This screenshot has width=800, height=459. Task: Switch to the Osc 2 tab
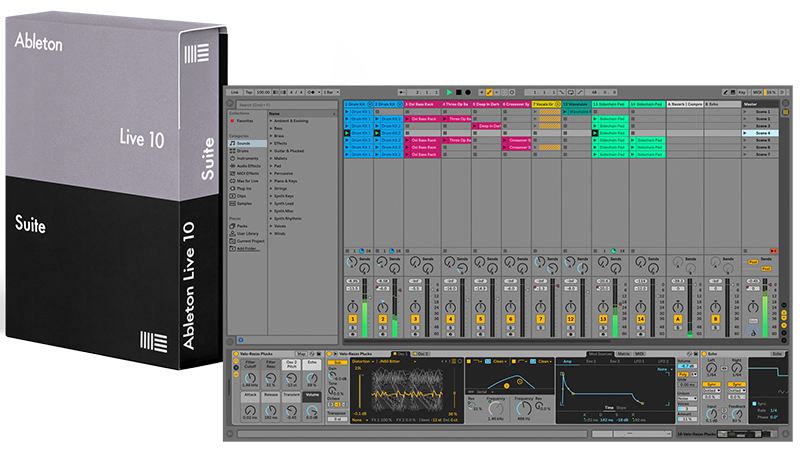point(421,353)
